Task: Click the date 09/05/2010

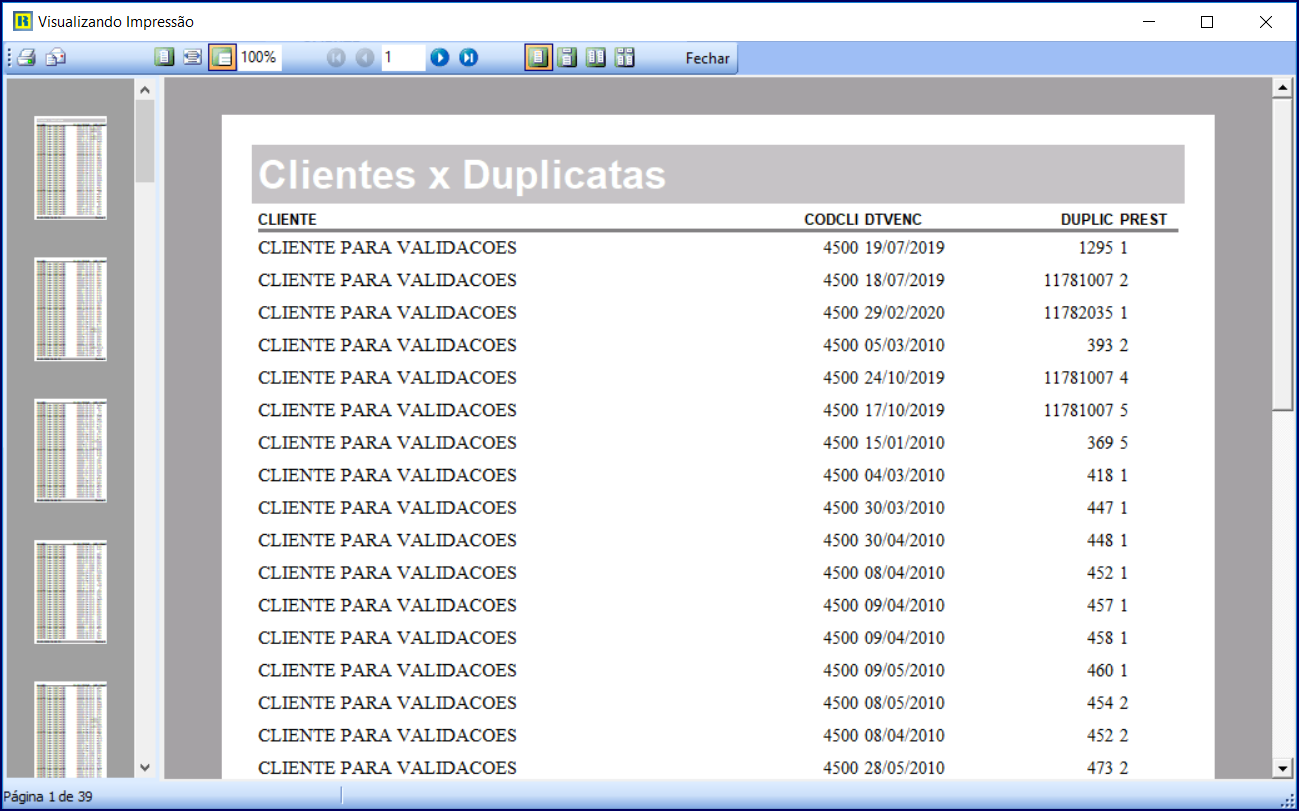Action: coord(904,670)
